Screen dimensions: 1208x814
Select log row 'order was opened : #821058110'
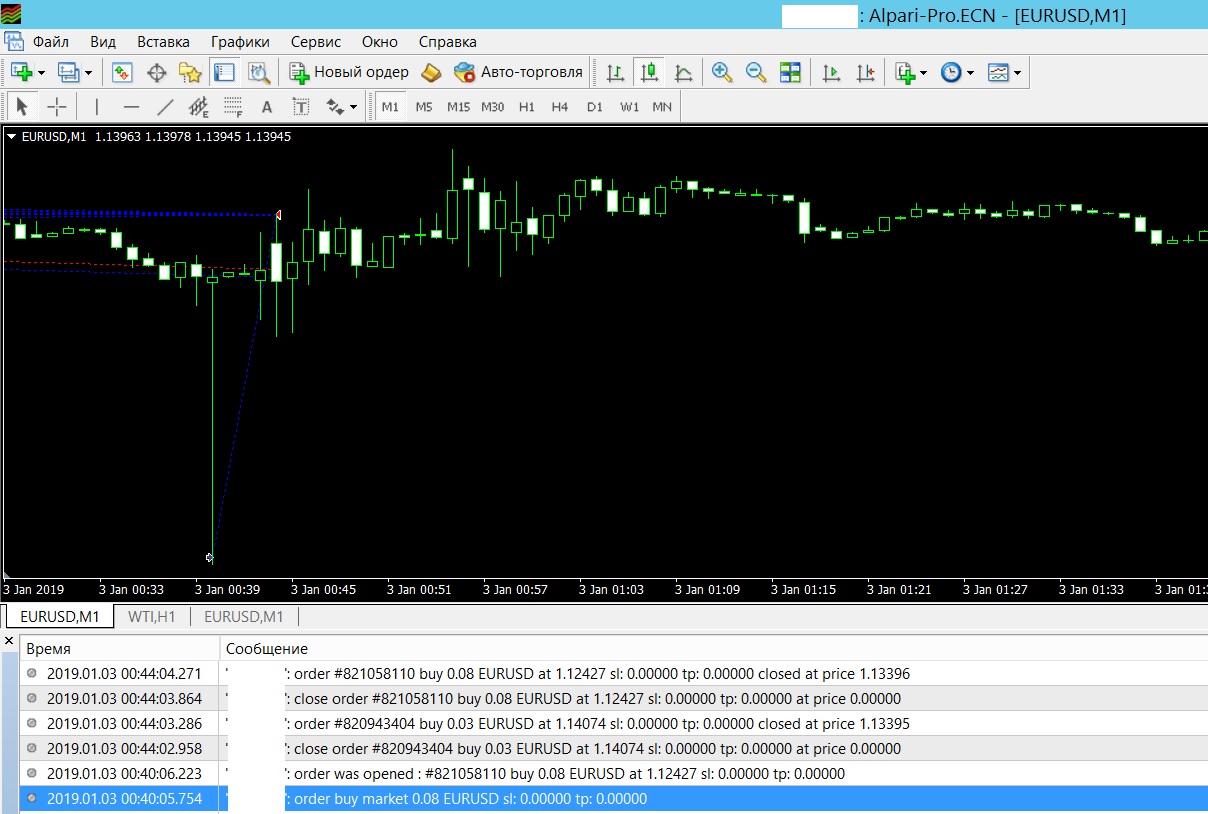point(613,774)
